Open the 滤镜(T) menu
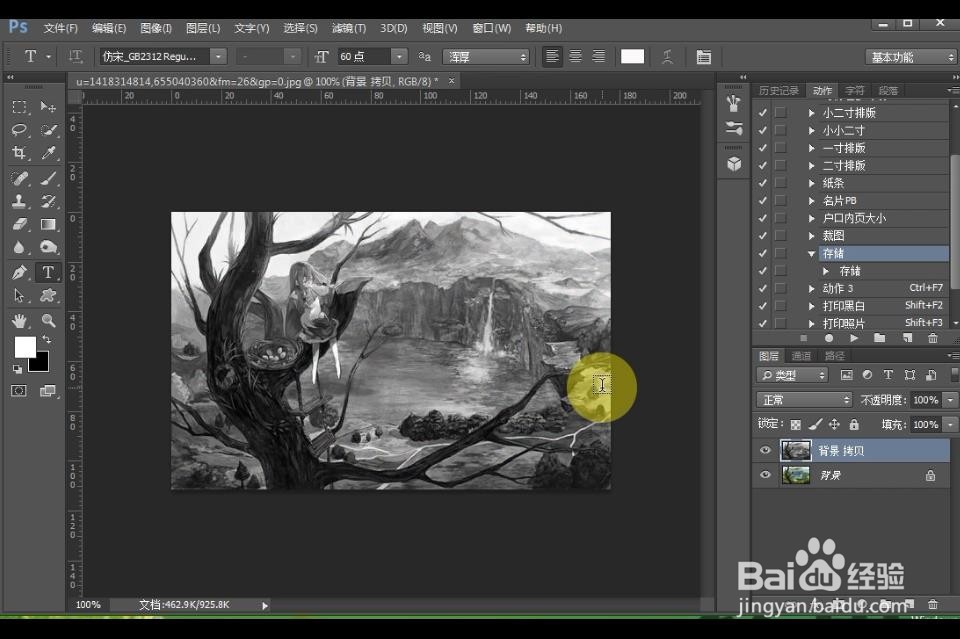This screenshot has width=960, height=639. 348,28
